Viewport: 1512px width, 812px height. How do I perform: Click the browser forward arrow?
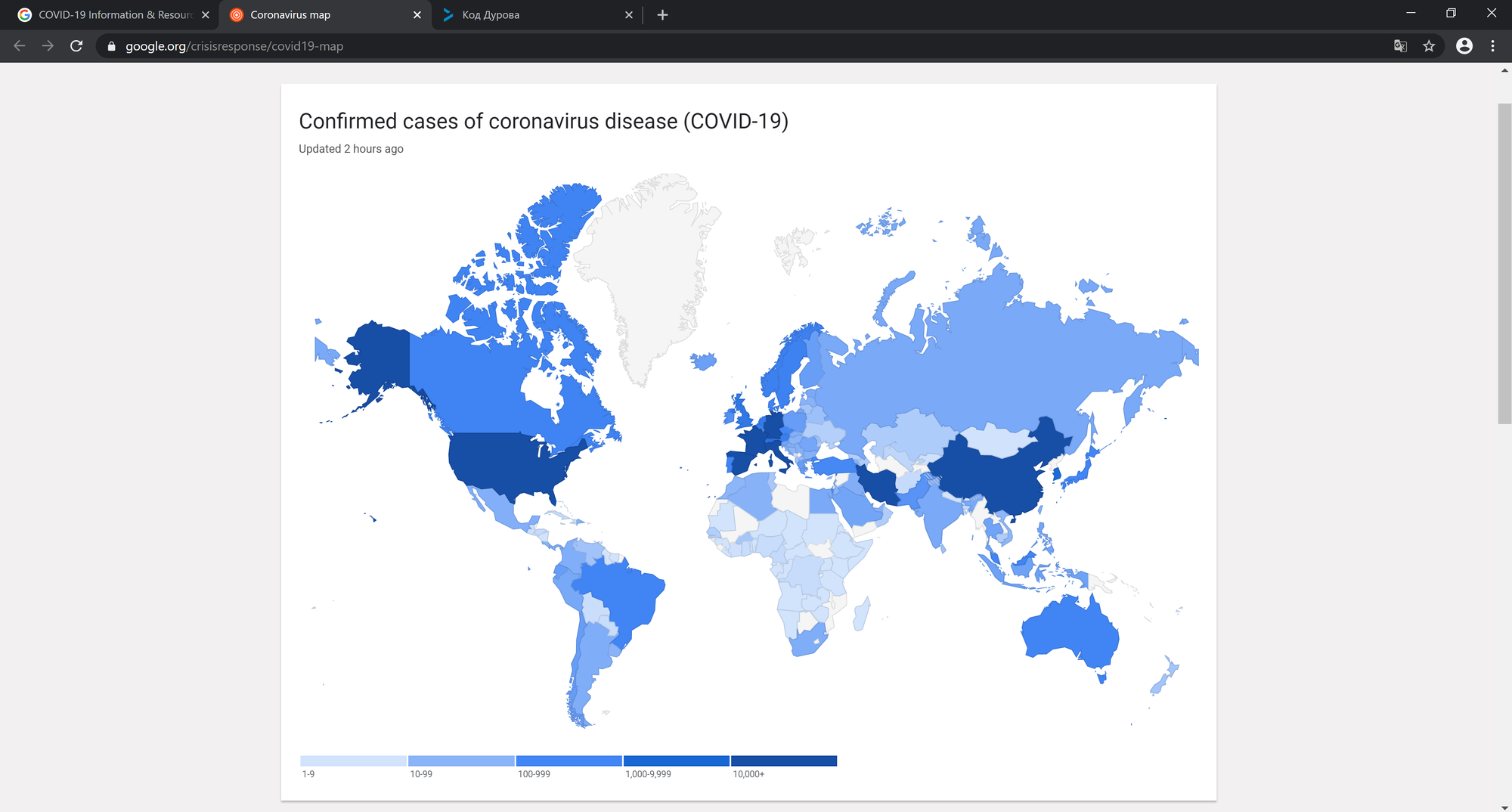tap(48, 46)
